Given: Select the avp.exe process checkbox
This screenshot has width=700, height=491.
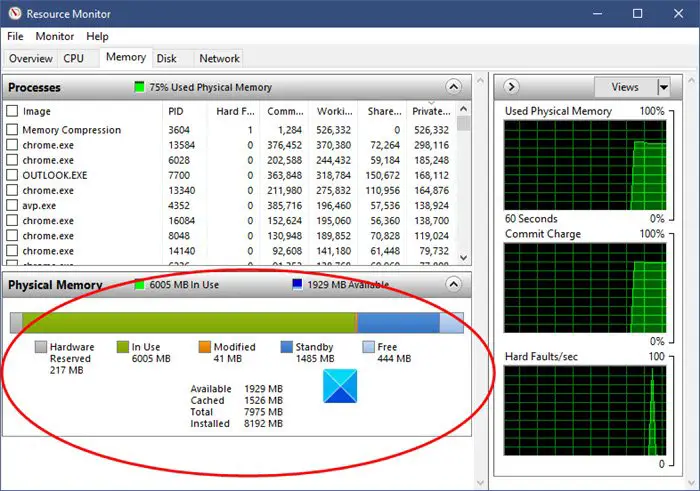Looking at the screenshot, I should 12,205.
